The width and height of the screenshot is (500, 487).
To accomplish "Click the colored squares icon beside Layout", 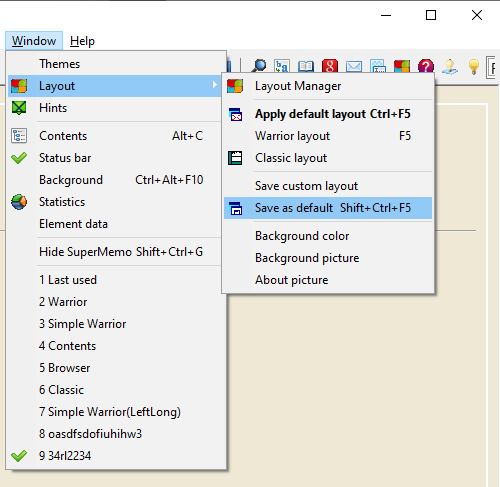I will click(19, 86).
